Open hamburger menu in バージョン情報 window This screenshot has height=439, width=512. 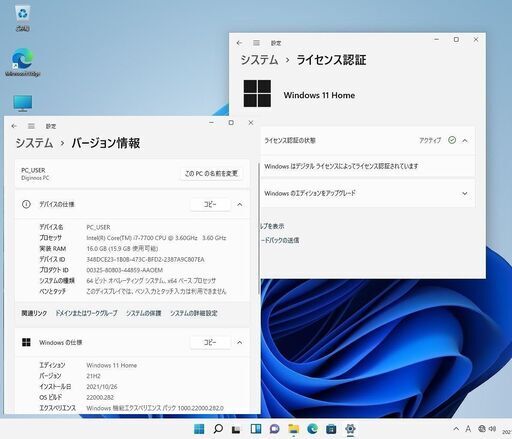click(x=31, y=126)
